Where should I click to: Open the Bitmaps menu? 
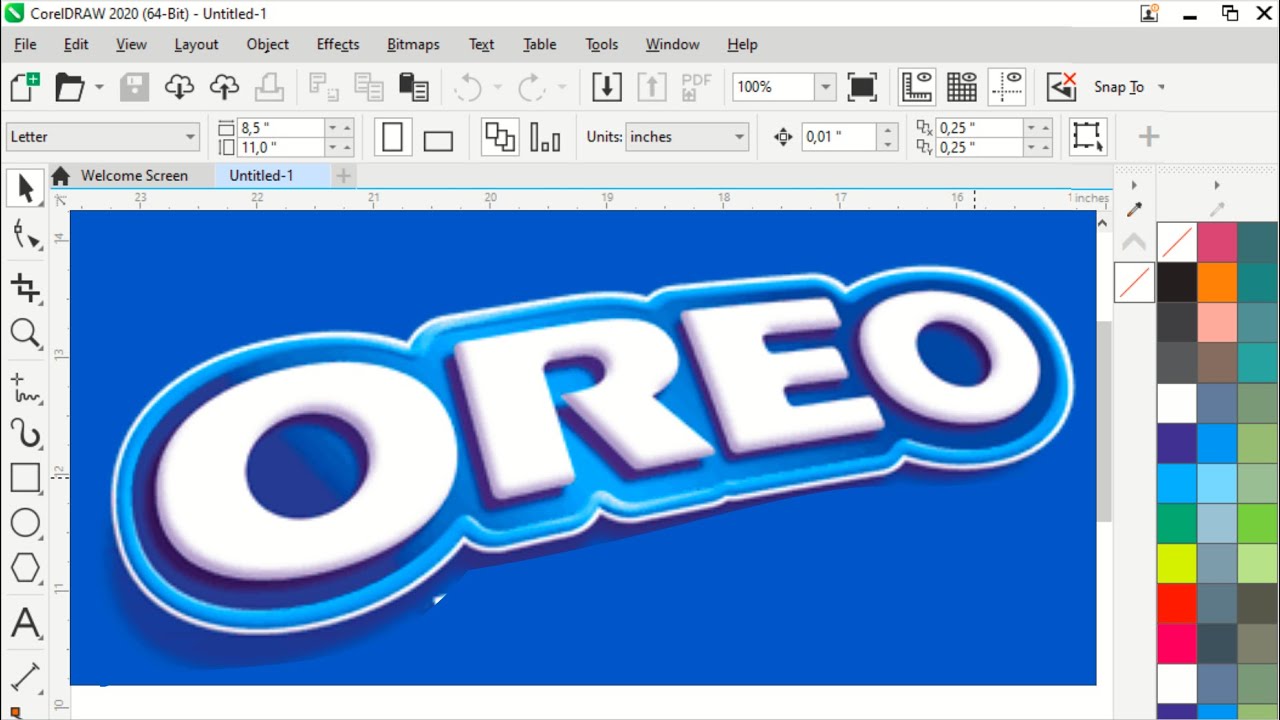click(x=413, y=44)
